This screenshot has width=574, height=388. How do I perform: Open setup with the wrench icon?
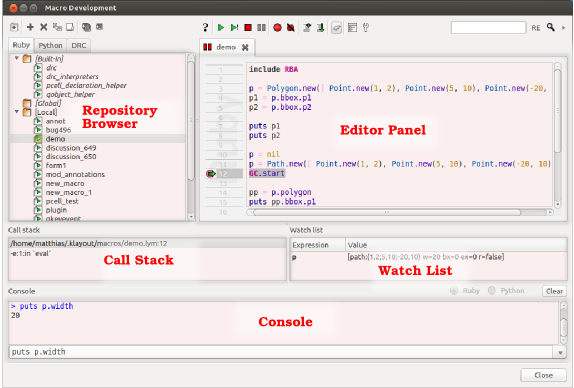pos(366,27)
